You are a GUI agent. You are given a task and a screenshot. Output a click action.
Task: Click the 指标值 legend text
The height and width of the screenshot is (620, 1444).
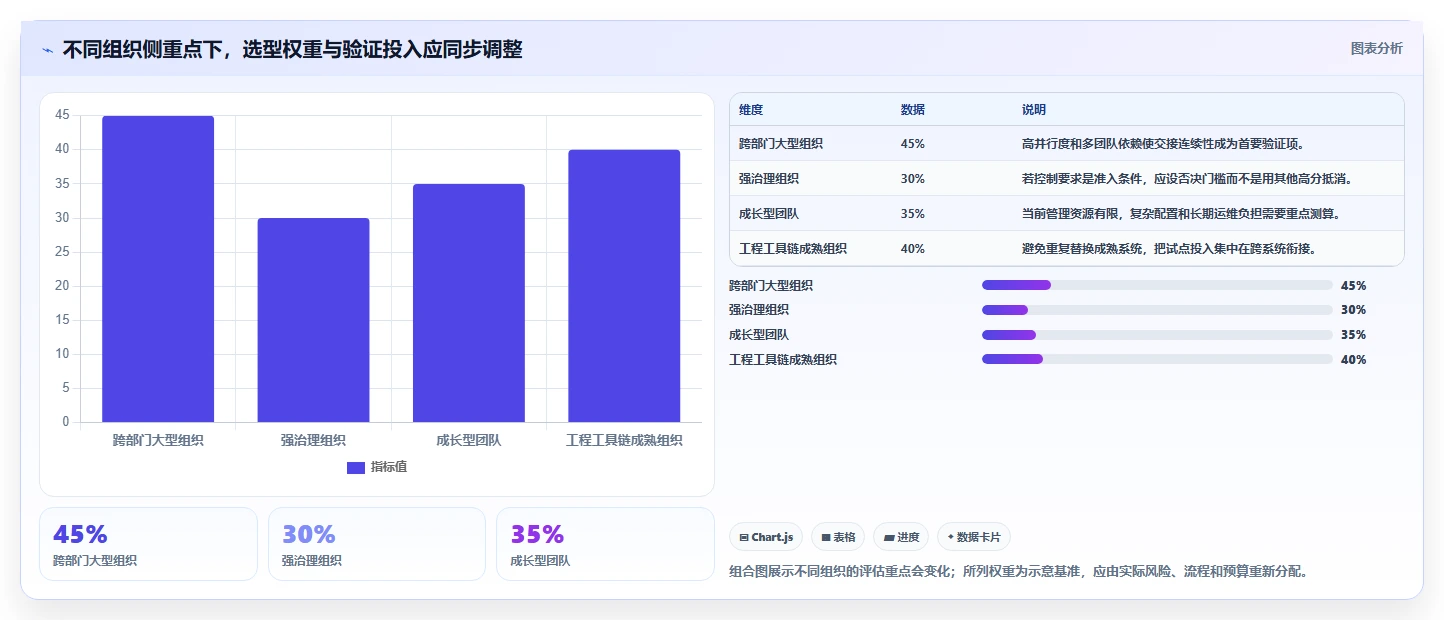pyautogui.click(x=389, y=467)
